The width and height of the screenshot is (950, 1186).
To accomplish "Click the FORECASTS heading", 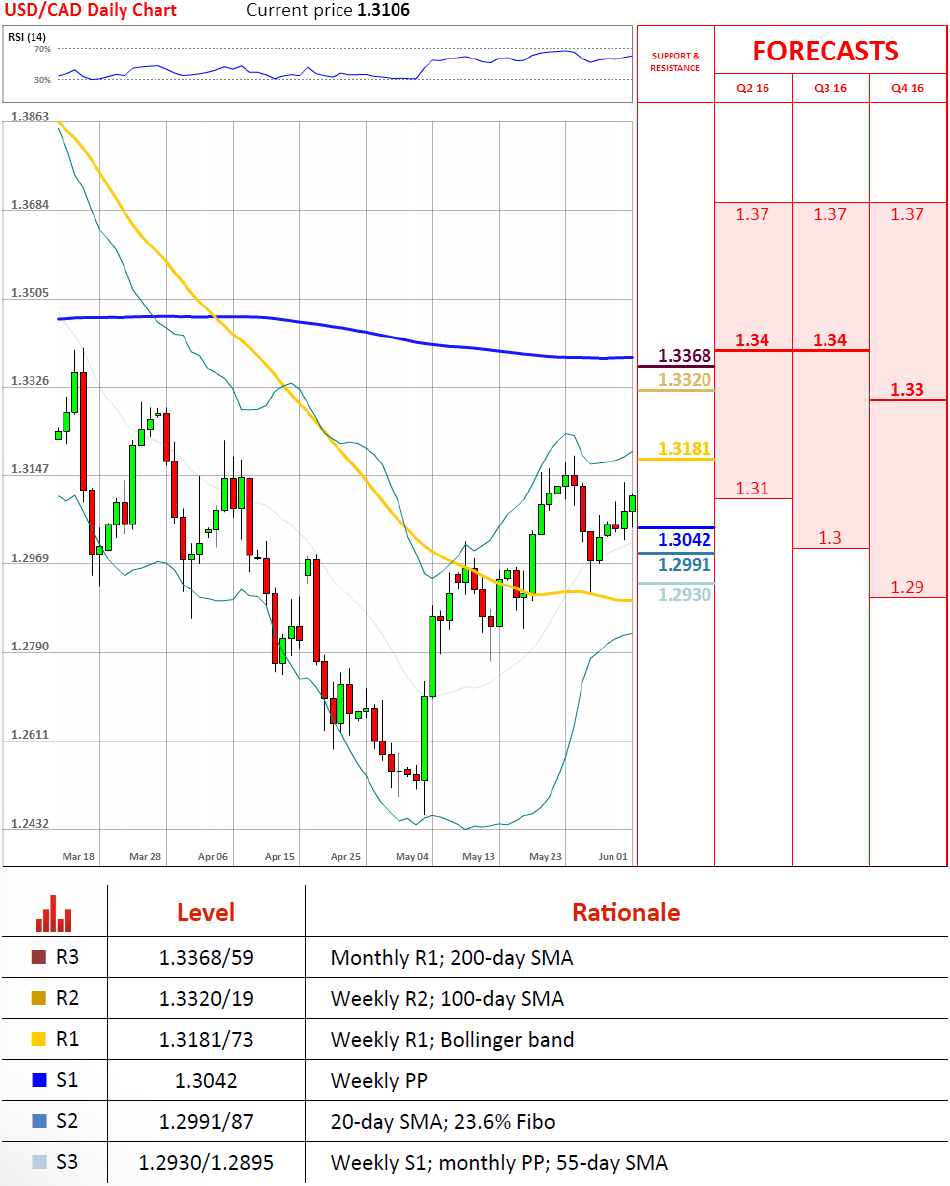I will click(x=825, y=51).
